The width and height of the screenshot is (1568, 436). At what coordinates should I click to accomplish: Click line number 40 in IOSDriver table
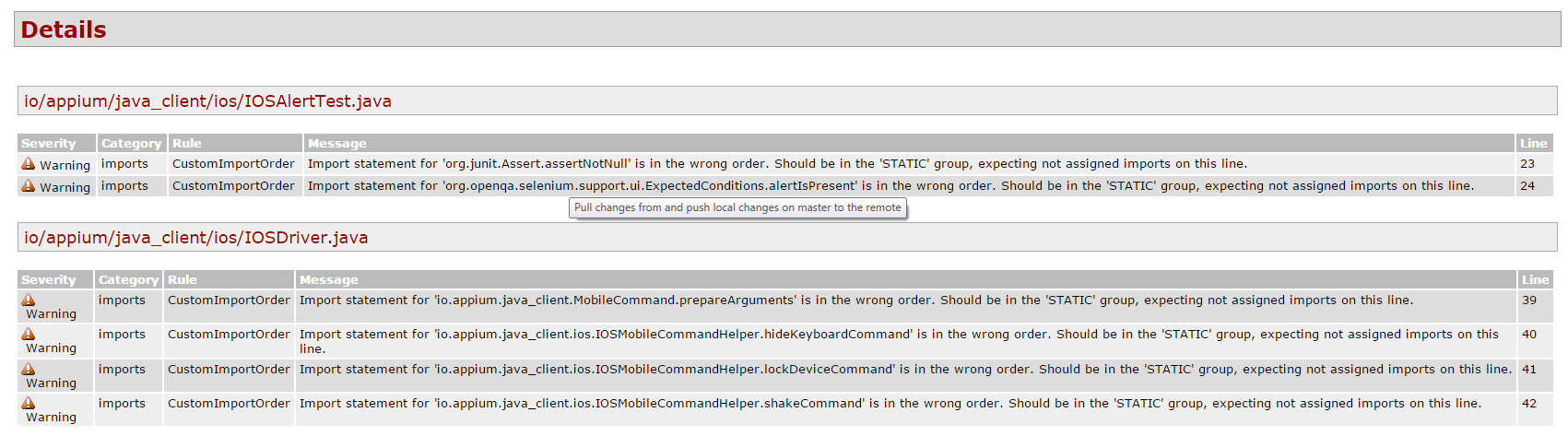click(1529, 335)
